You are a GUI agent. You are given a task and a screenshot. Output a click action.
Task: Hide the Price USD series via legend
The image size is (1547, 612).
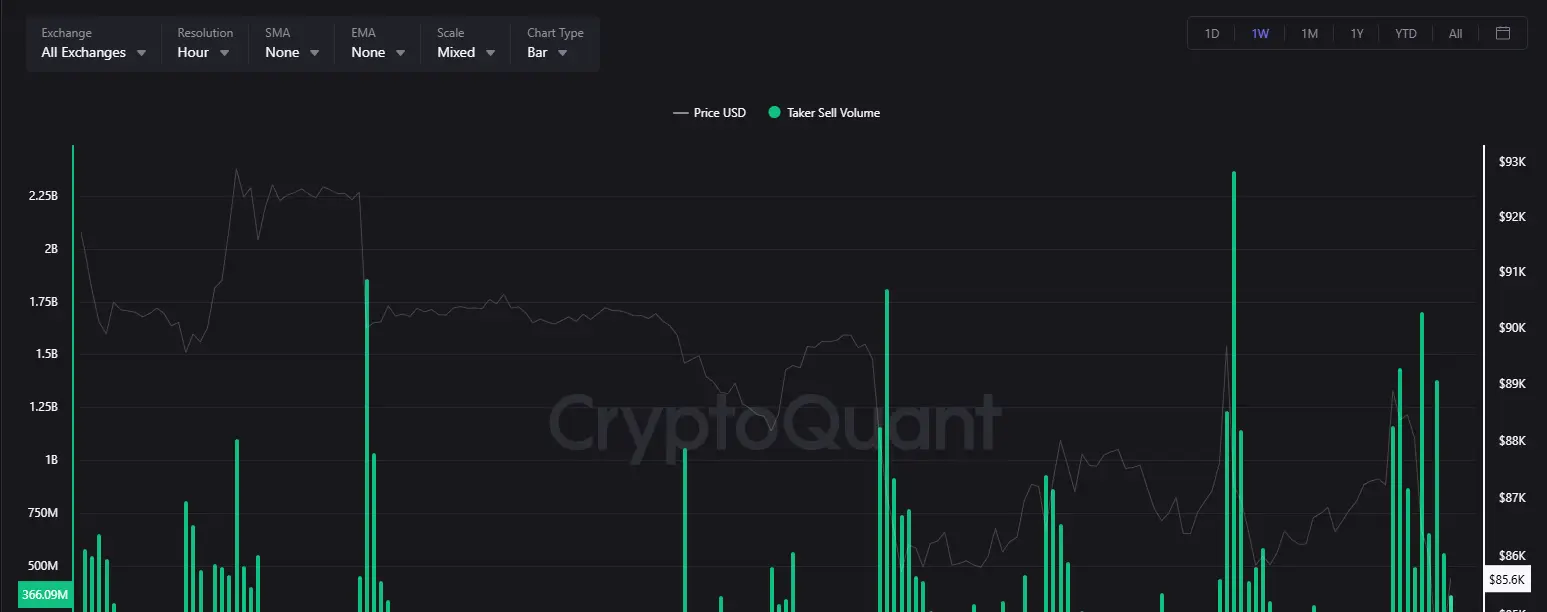coord(719,113)
